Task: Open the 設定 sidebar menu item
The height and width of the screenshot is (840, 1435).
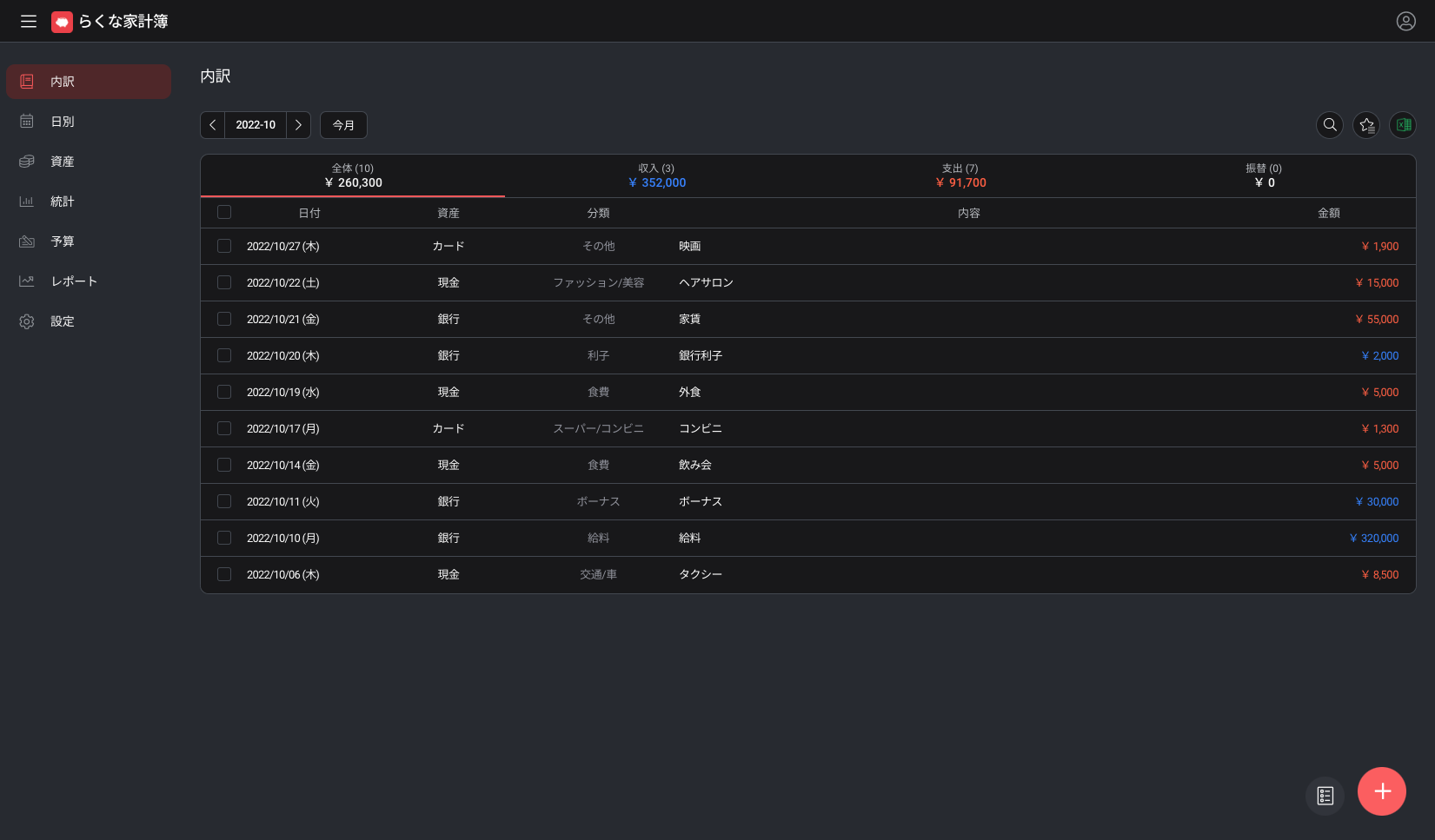Action: pos(89,321)
